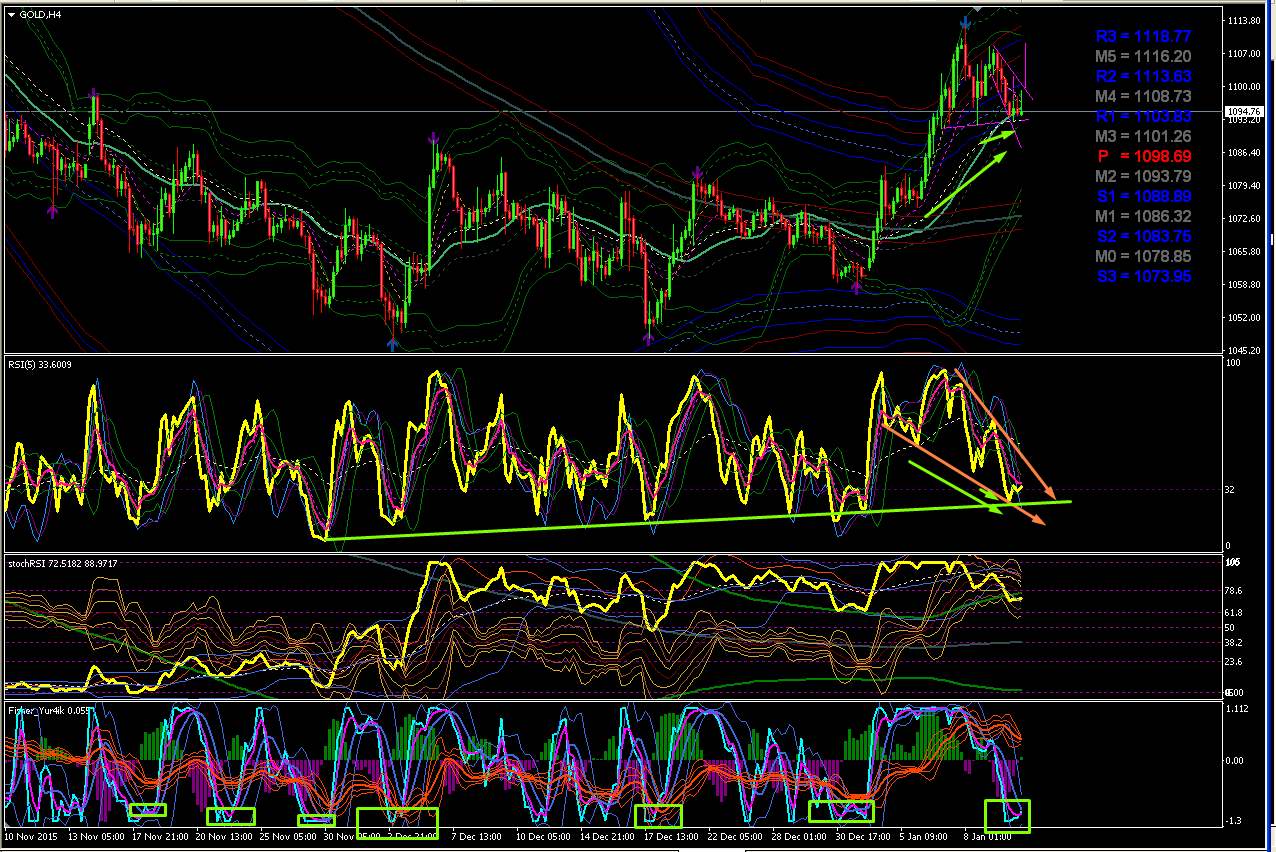This screenshot has height=852, width=1276.
Task: Click price scale value 1072.60
Action: [1245, 218]
